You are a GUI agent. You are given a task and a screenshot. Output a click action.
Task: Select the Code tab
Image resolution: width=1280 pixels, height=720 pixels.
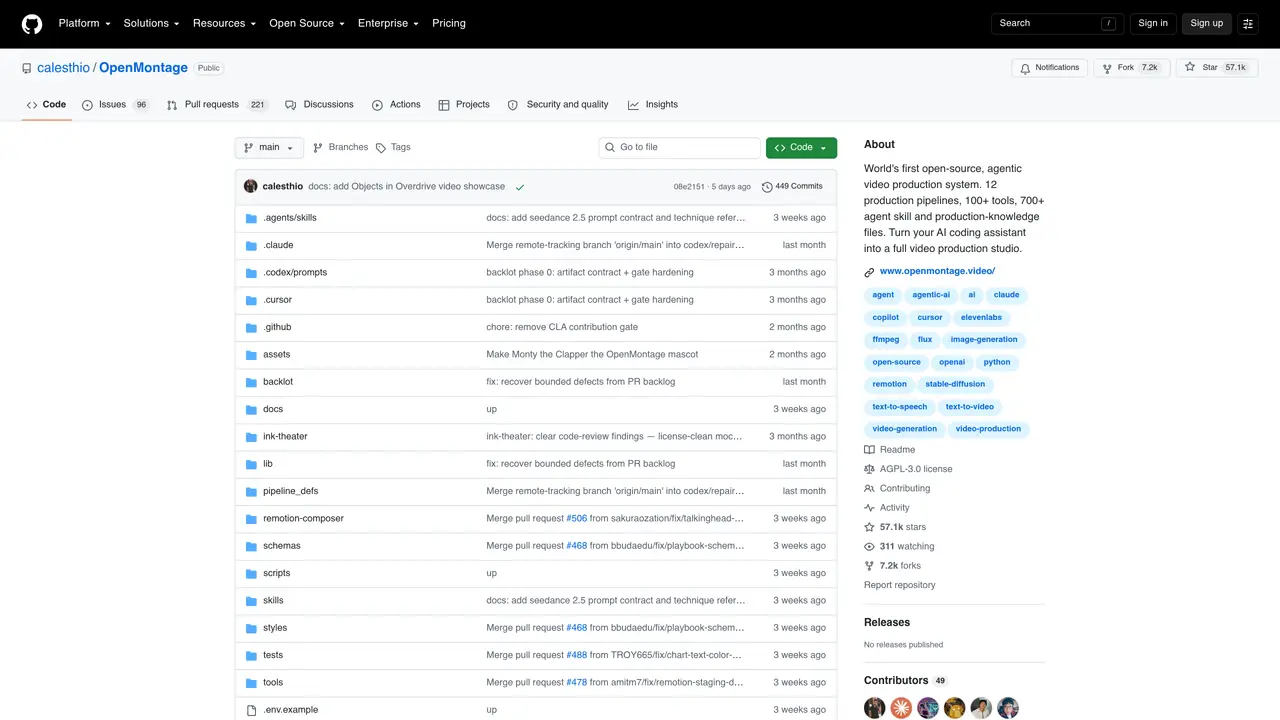click(46, 104)
